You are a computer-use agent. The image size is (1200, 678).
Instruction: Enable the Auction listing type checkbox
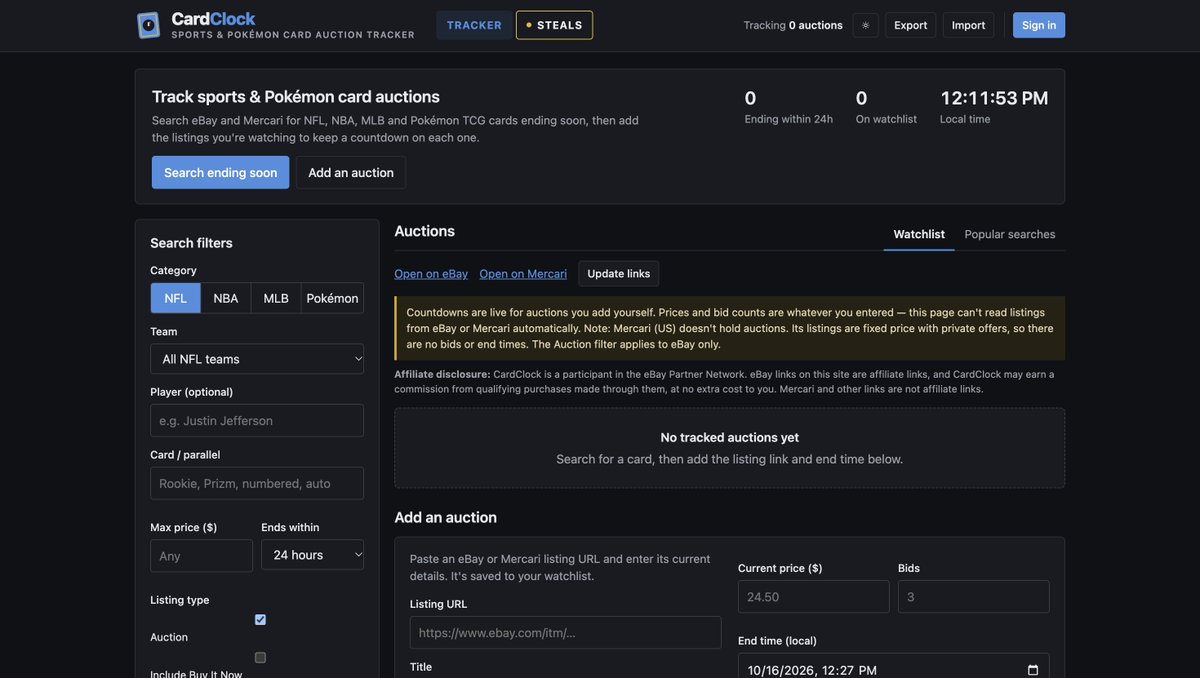coord(260,620)
